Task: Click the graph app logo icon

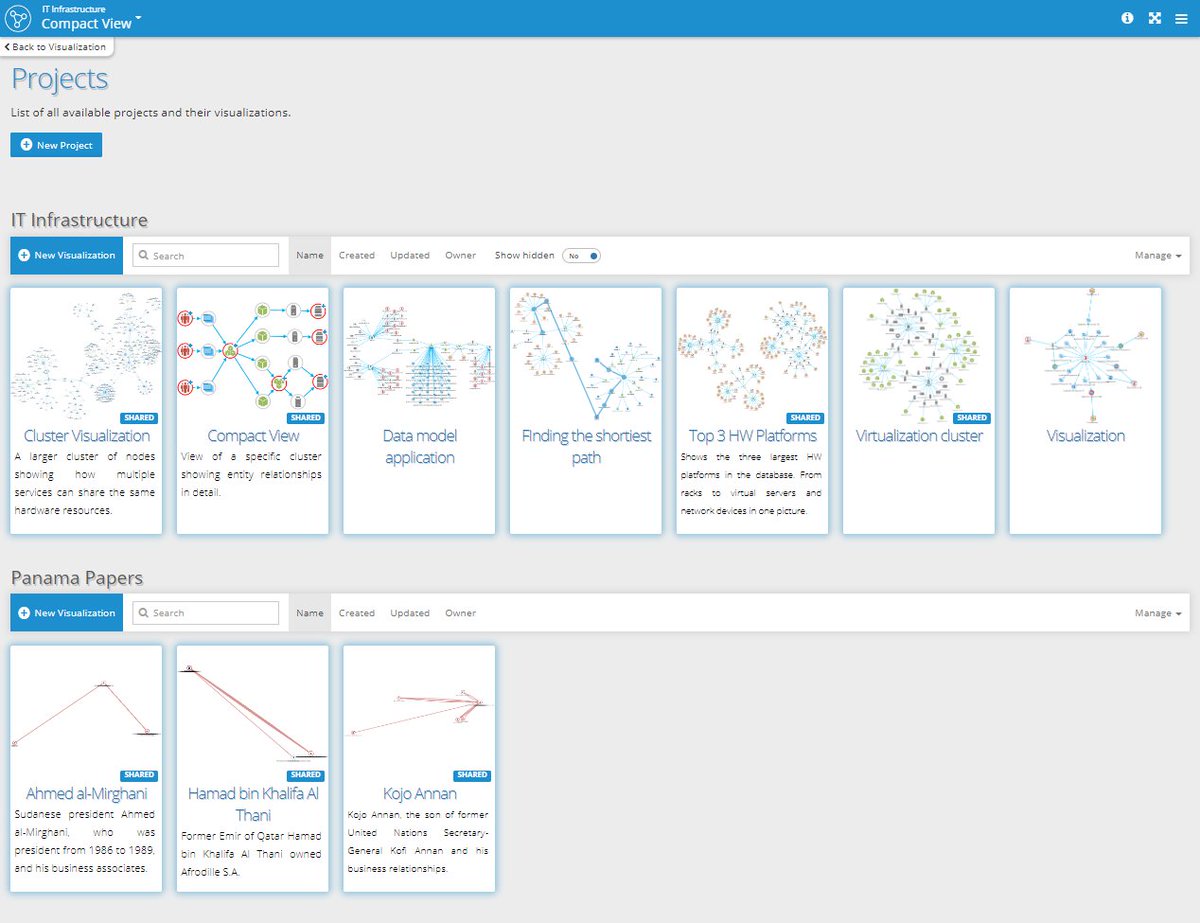Action: pos(18,18)
